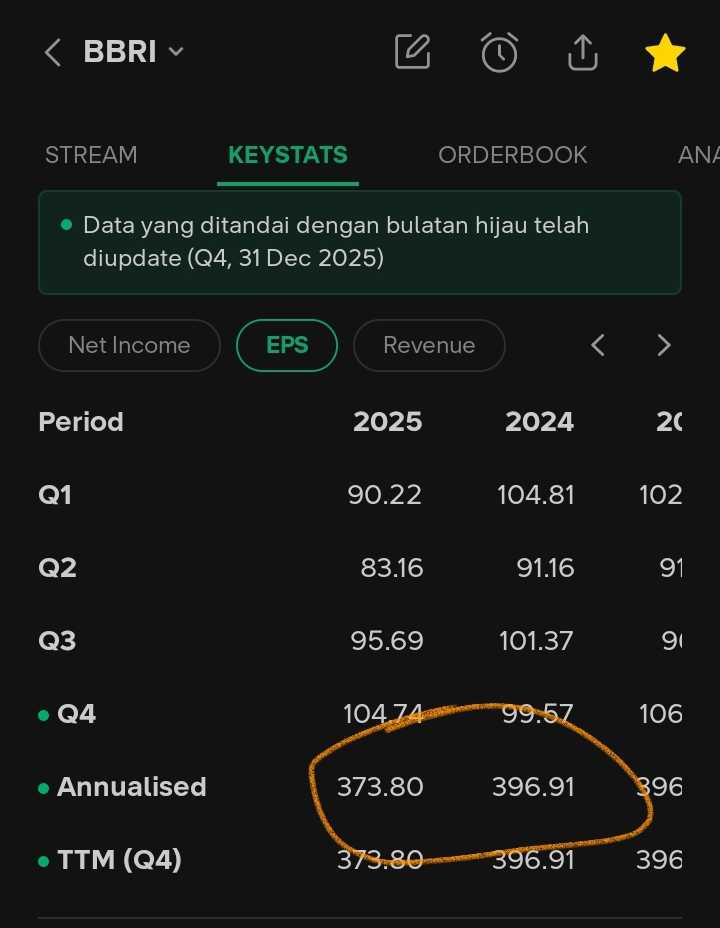
Task: Tap the back arrow icon
Action: click(x=54, y=52)
